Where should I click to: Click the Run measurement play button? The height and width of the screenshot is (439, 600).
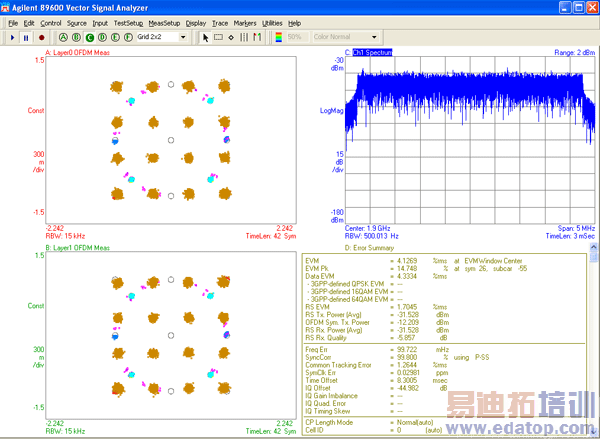point(12,37)
